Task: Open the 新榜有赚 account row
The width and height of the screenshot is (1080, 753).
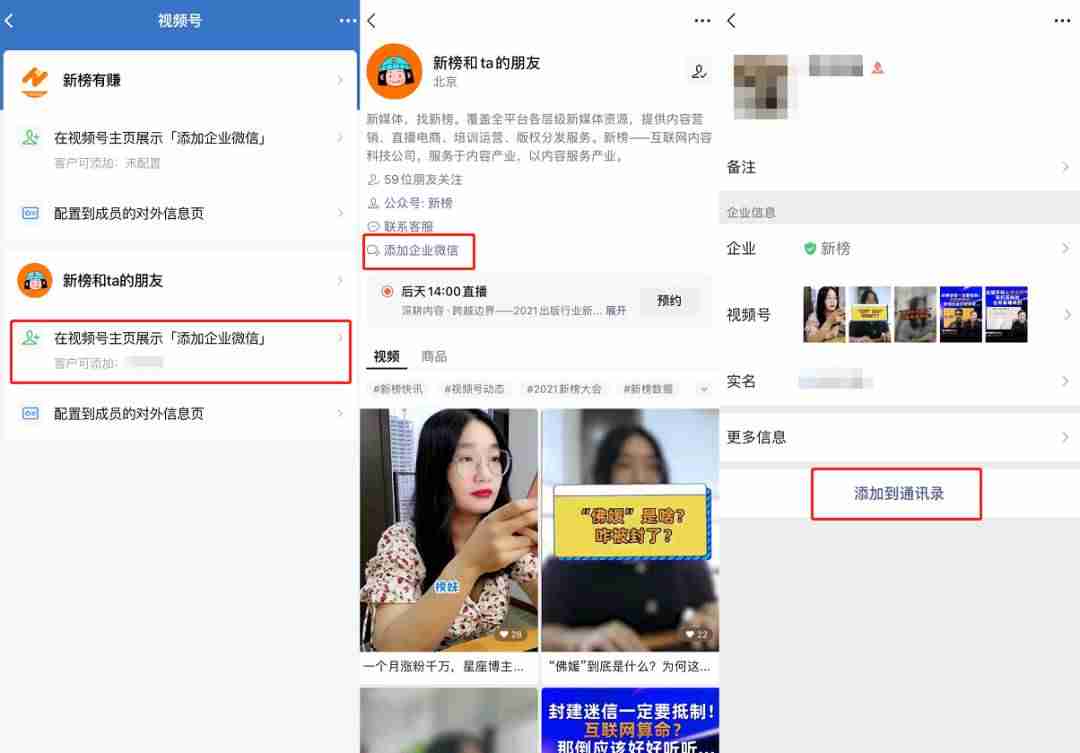Action: pos(180,81)
